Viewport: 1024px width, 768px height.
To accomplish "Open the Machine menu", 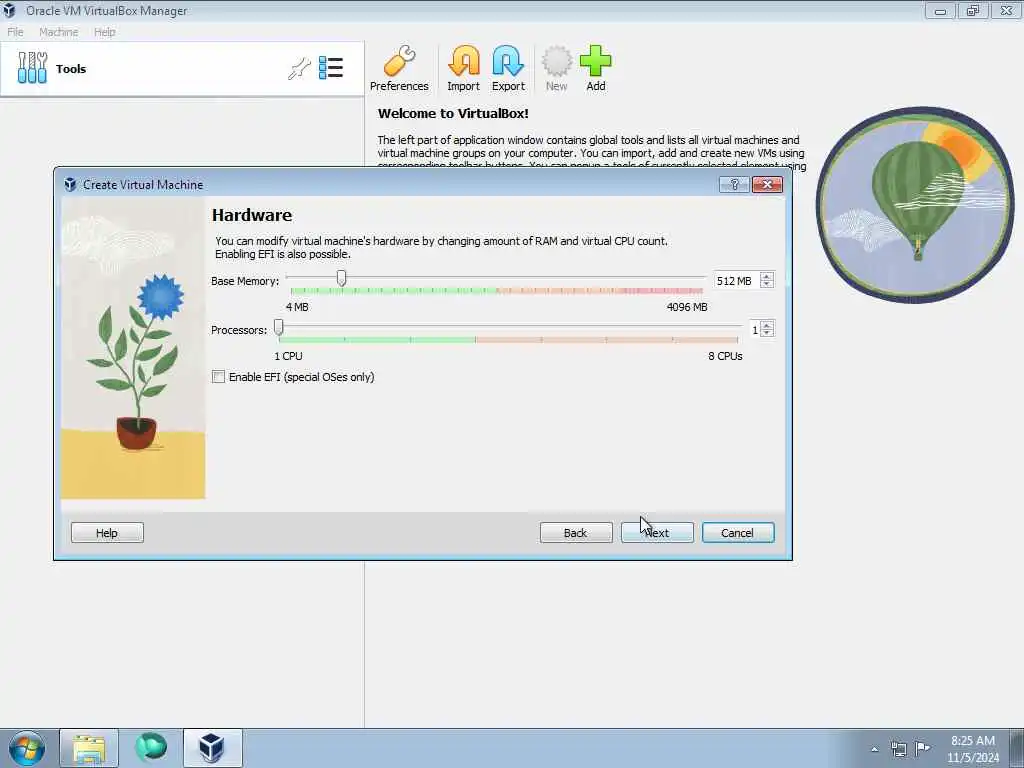I will [59, 32].
